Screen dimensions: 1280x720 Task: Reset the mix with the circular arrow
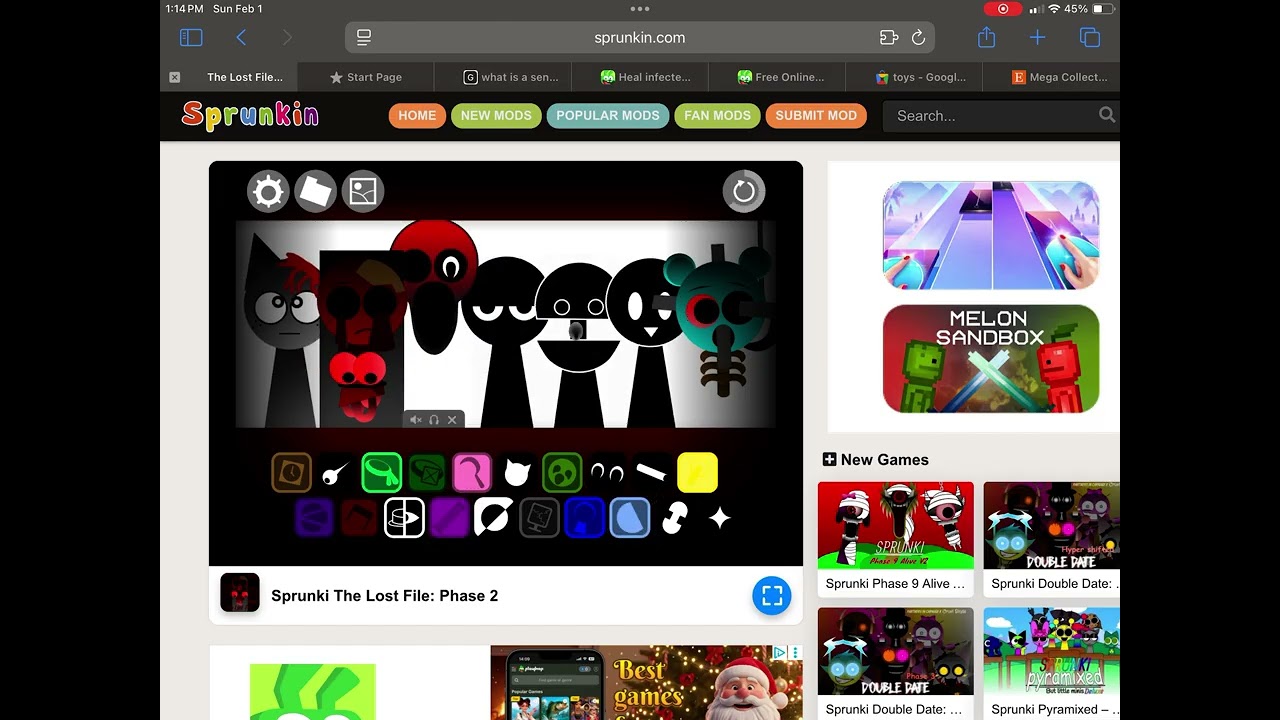click(744, 191)
